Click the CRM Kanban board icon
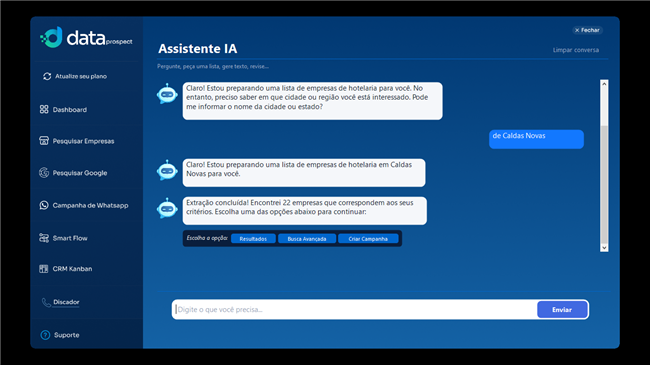 [x=44, y=269]
